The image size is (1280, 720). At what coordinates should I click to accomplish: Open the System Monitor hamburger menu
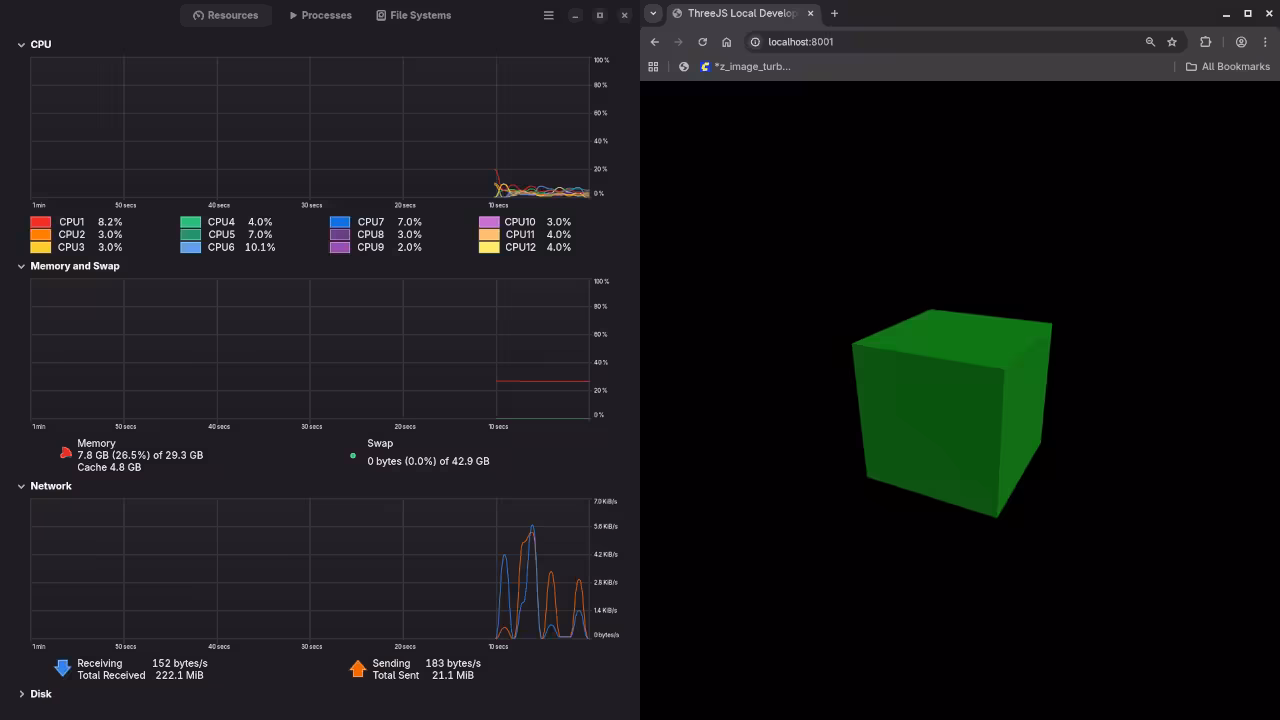pyautogui.click(x=548, y=15)
